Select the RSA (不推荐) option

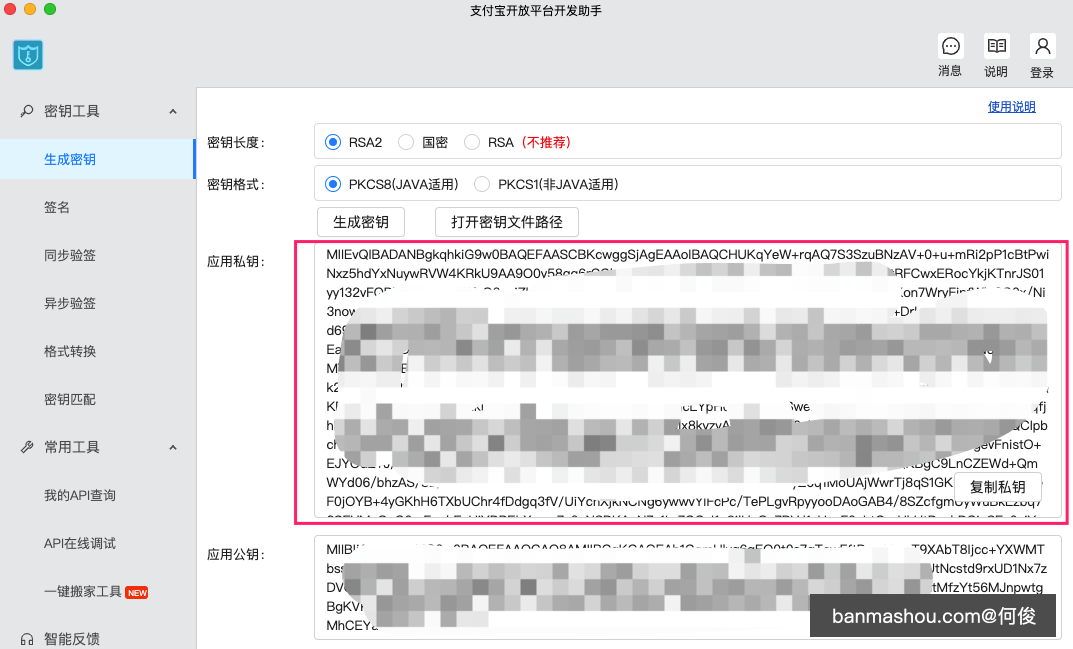click(x=471, y=142)
